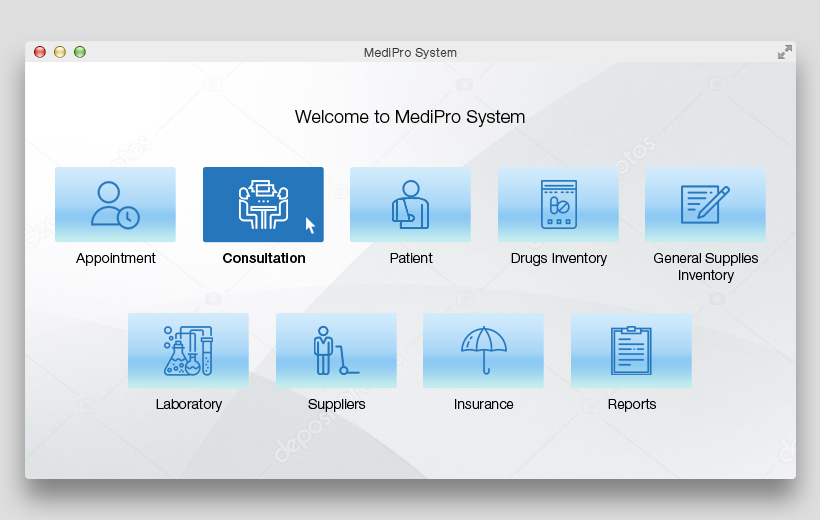820x520 pixels.
Task: Open the General Supplies Inventory tile
Action: click(705, 205)
